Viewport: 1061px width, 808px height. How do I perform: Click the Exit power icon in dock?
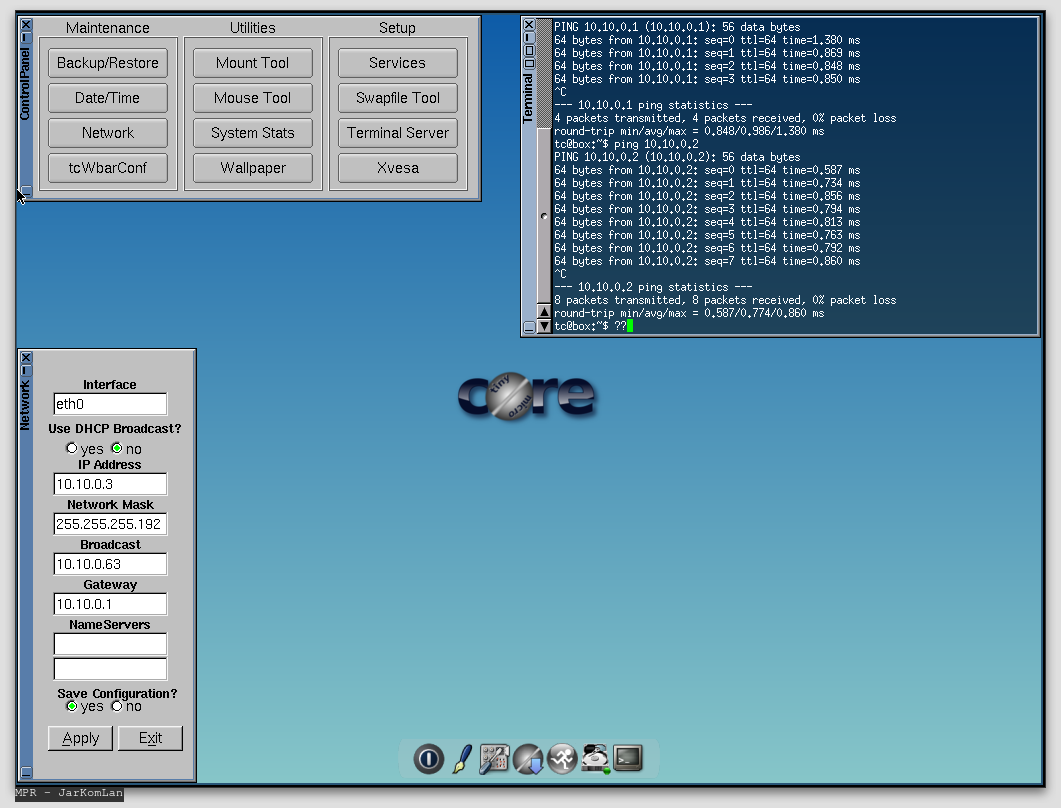click(429, 759)
